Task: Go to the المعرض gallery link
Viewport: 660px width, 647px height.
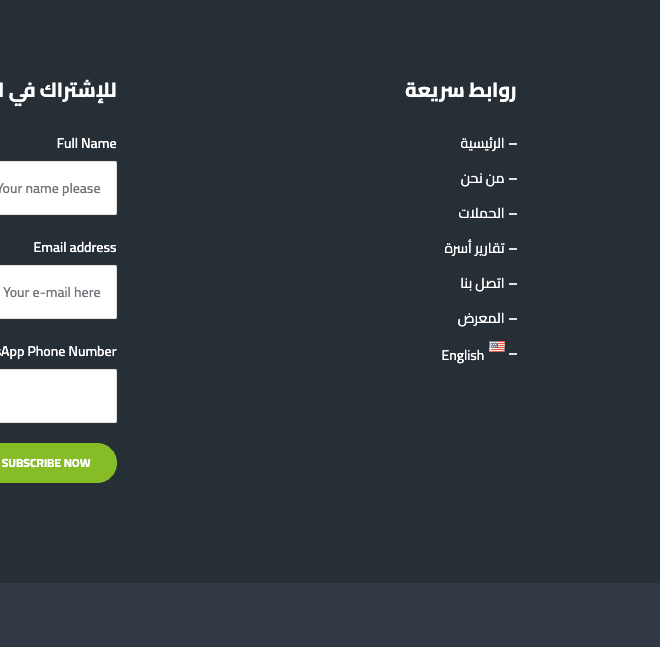Action: coord(481,319)
